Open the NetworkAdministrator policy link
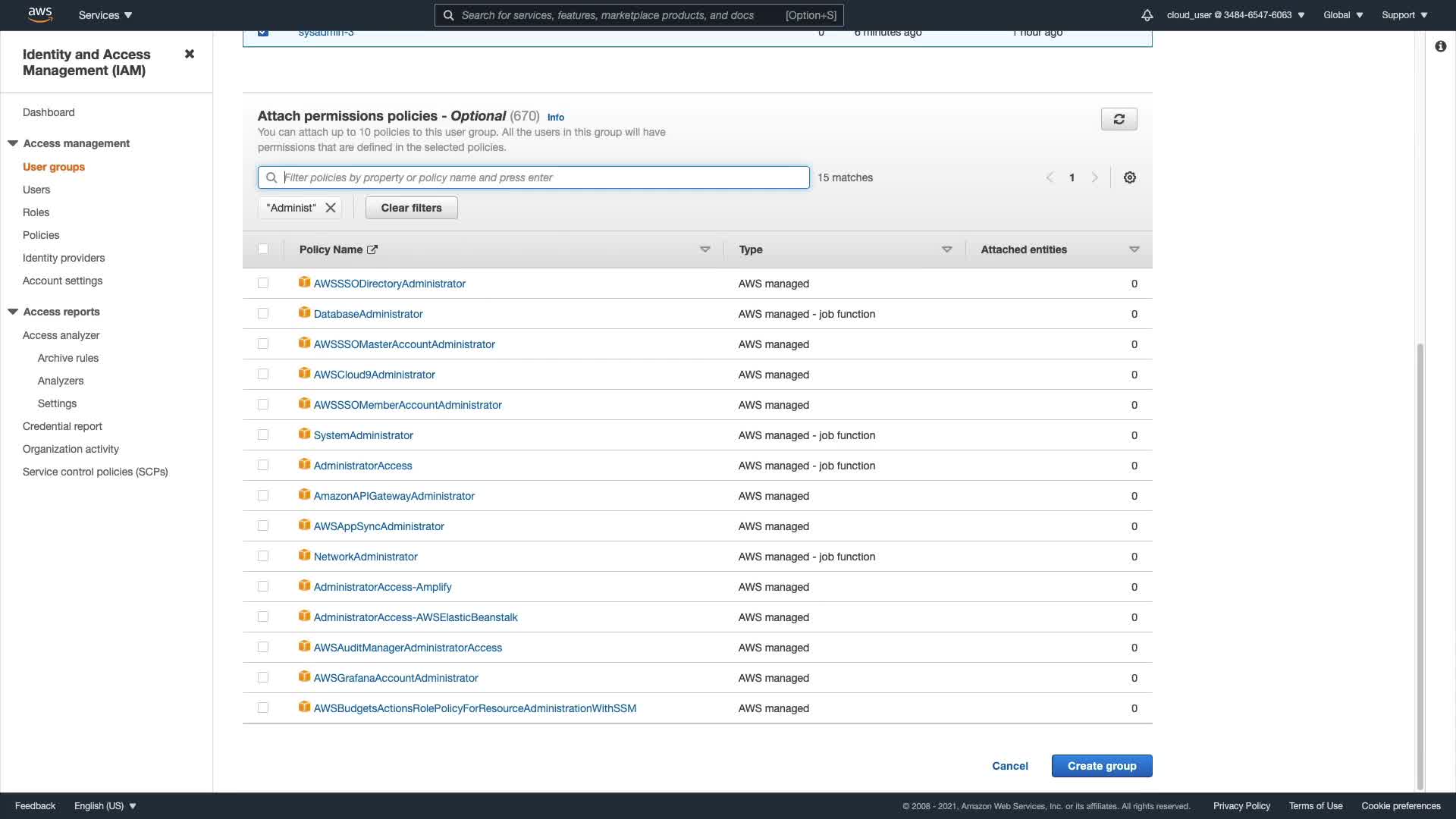The width and height of the screenshot is (1456, 819). point(366,557)
